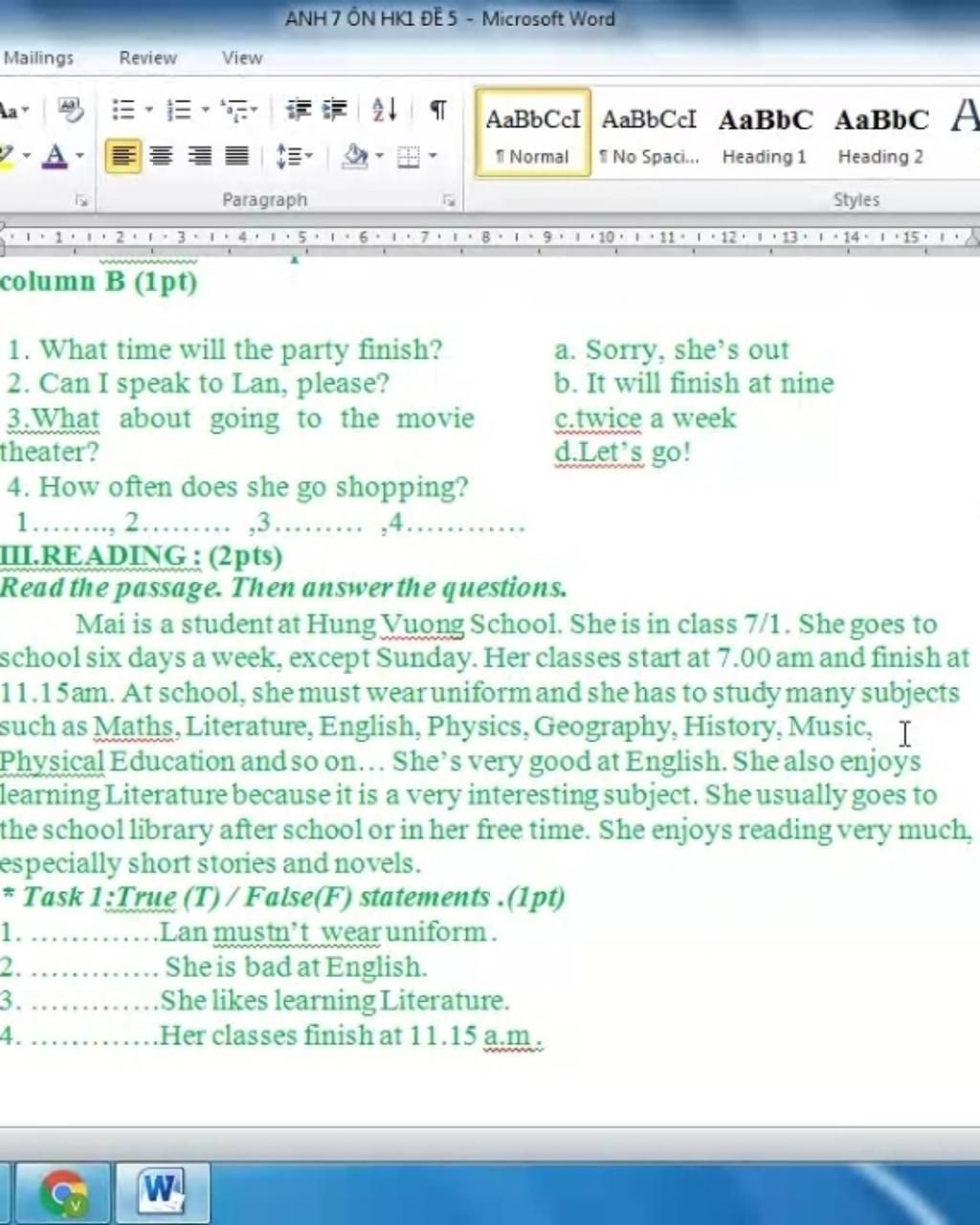Open the Review ribbon tab
980x1225 pixels.
(147, 57)
